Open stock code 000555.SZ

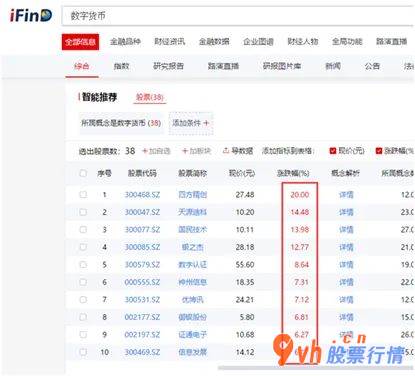(x=142, y=282)
